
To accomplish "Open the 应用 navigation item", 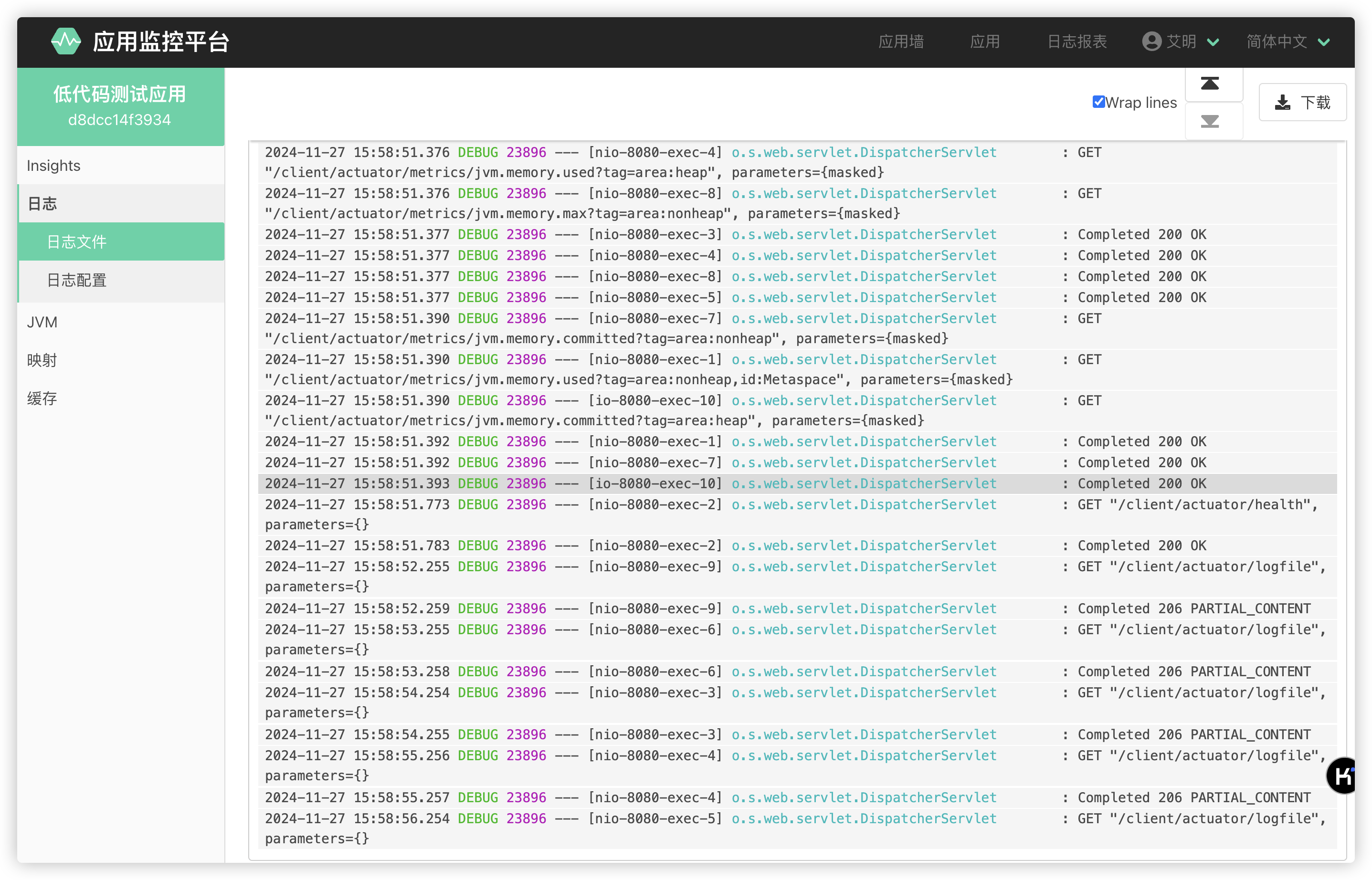I will (x=985, y=42).
